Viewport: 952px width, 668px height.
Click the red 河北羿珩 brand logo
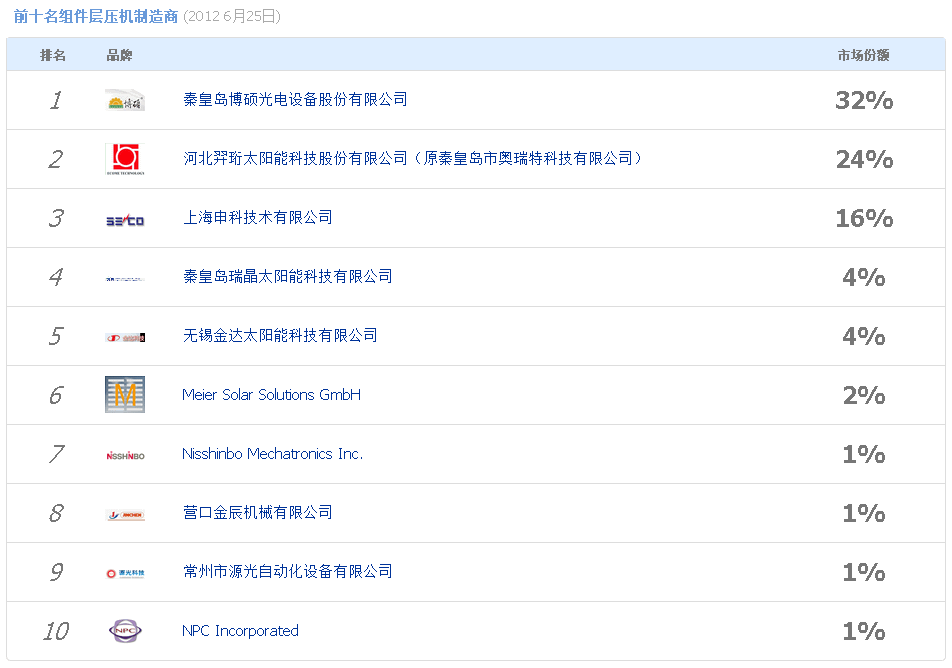(x=122, y=159)
